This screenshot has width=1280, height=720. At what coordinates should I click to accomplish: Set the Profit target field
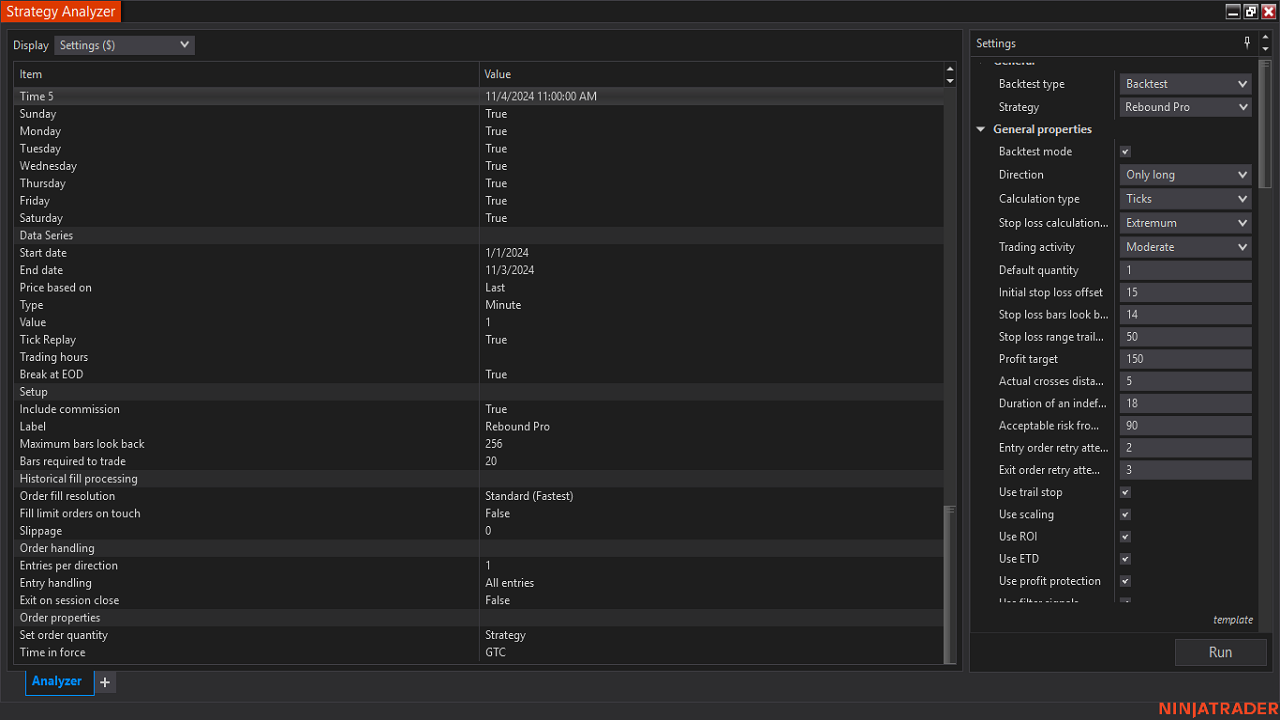click(1186, 359)
